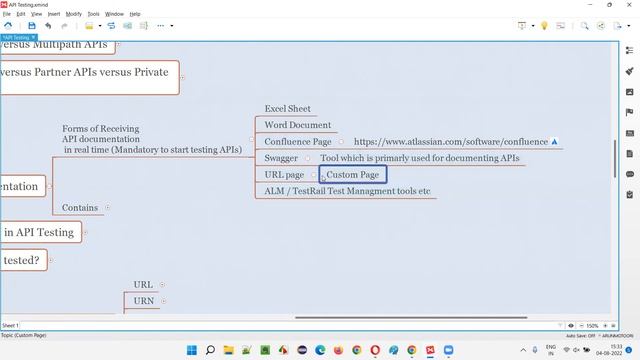
Task: Collapse the Swagger branch
Action: 307,158
